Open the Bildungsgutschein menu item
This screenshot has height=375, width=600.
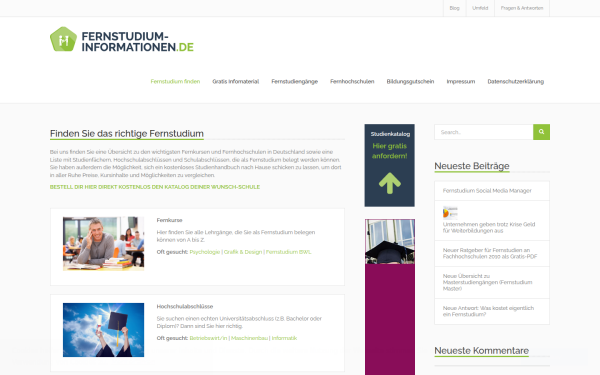point(410,82)
